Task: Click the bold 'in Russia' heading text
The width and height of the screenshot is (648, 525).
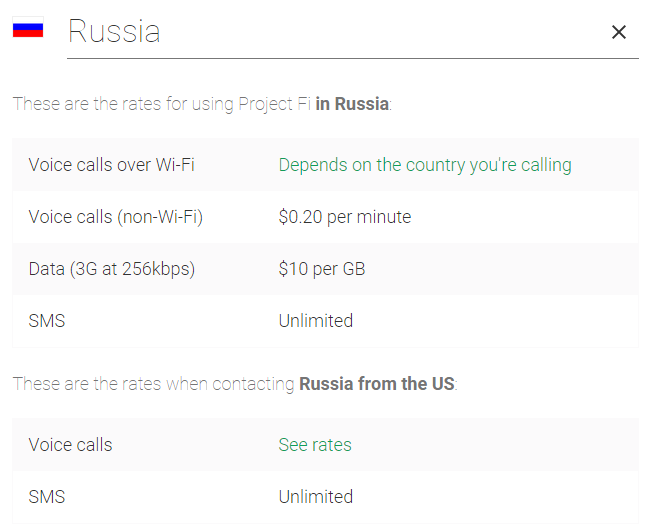Action: [352, 104]
